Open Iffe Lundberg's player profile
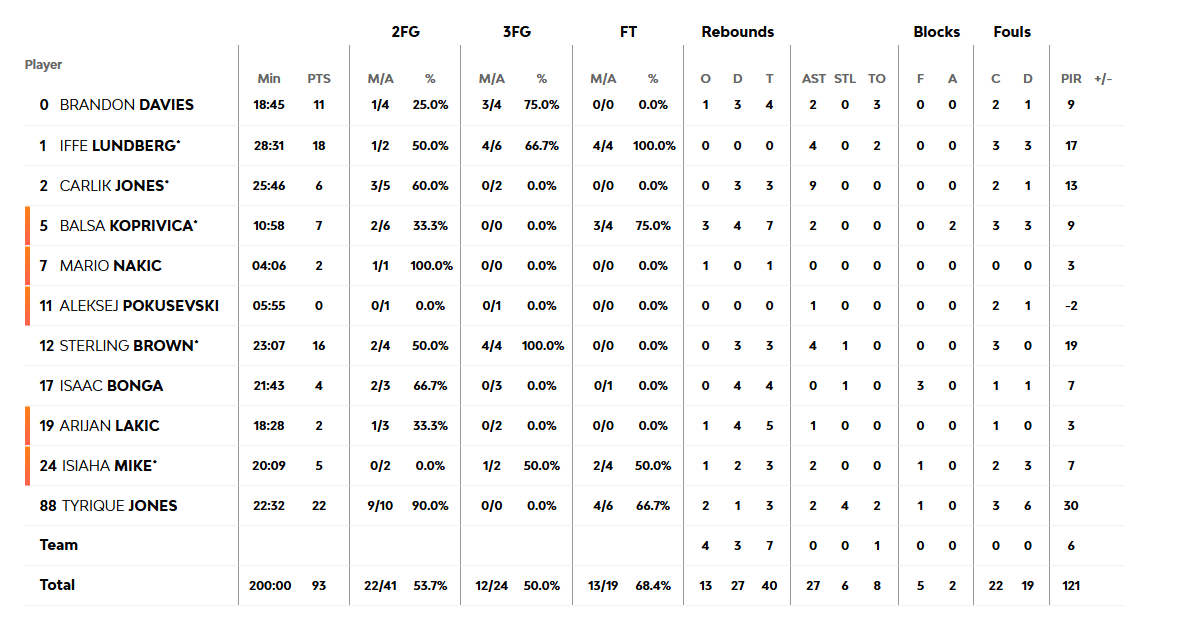 click(119, 146)
